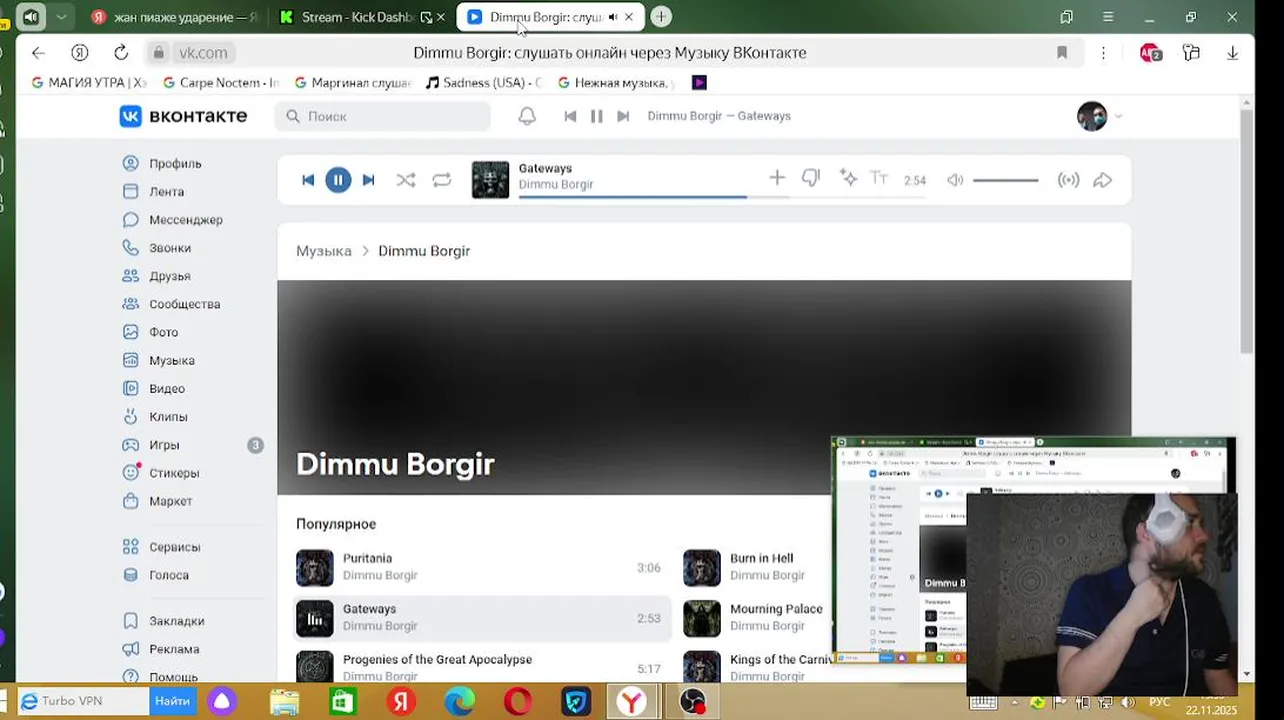The height and width of the screenshot is (720, 1284).
Task: Skip to previous track in main player
Action: [x=308, y=180]
